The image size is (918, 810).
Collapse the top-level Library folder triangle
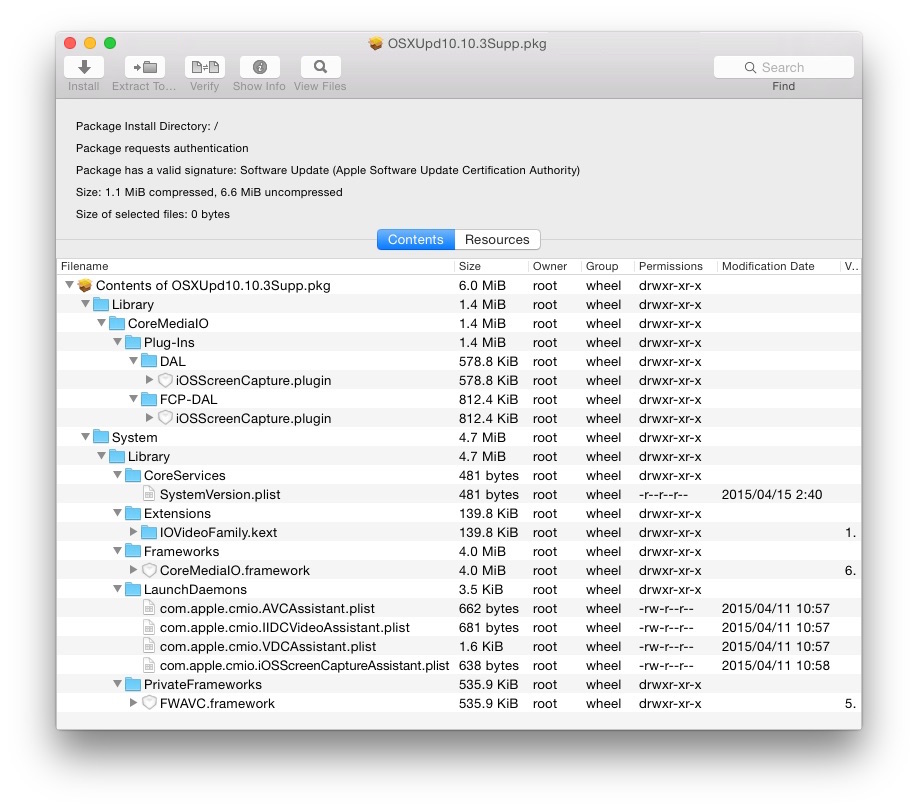(85, 304)
